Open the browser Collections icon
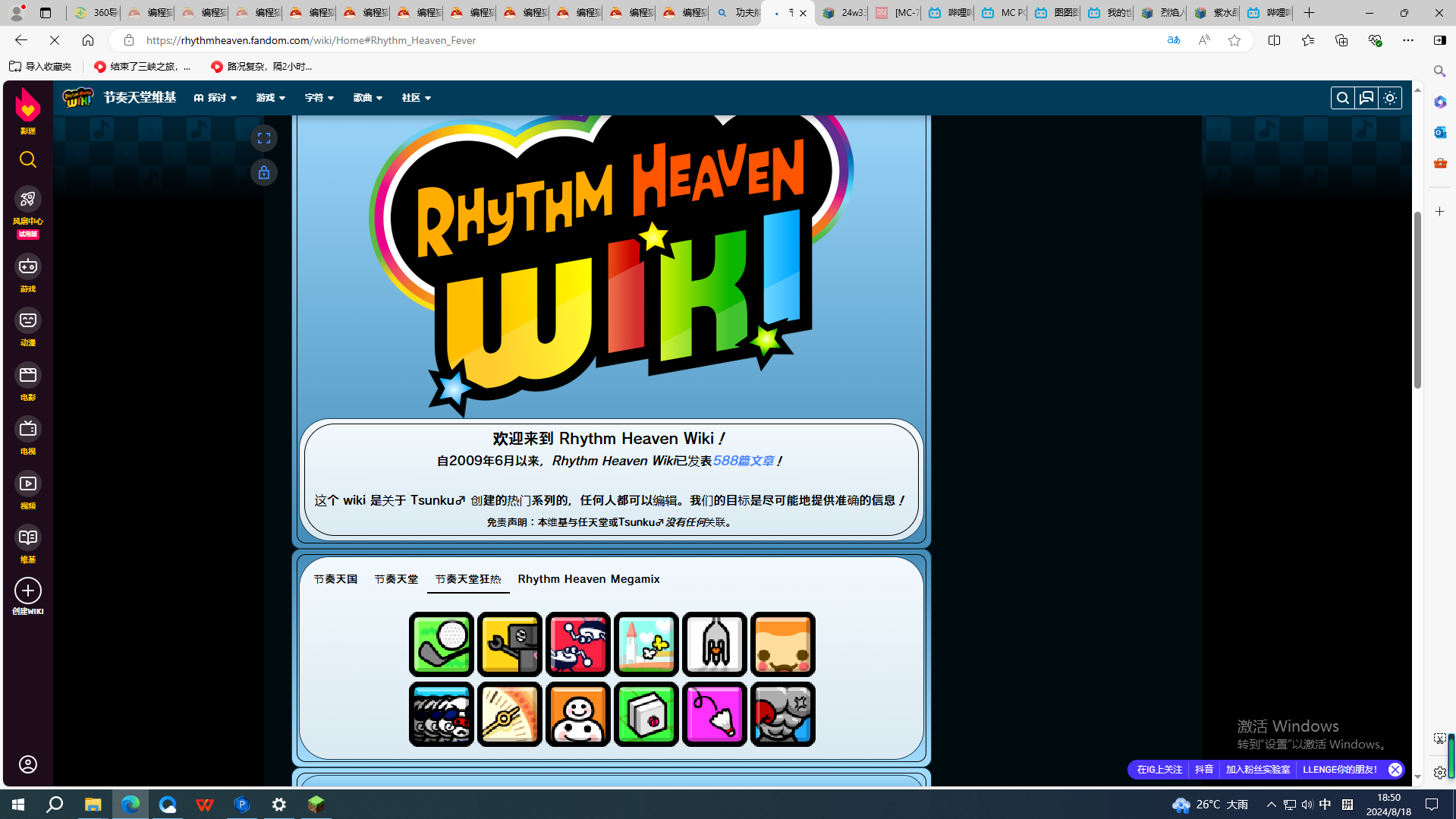The image size is (1456, 819). click(1341, 40)
